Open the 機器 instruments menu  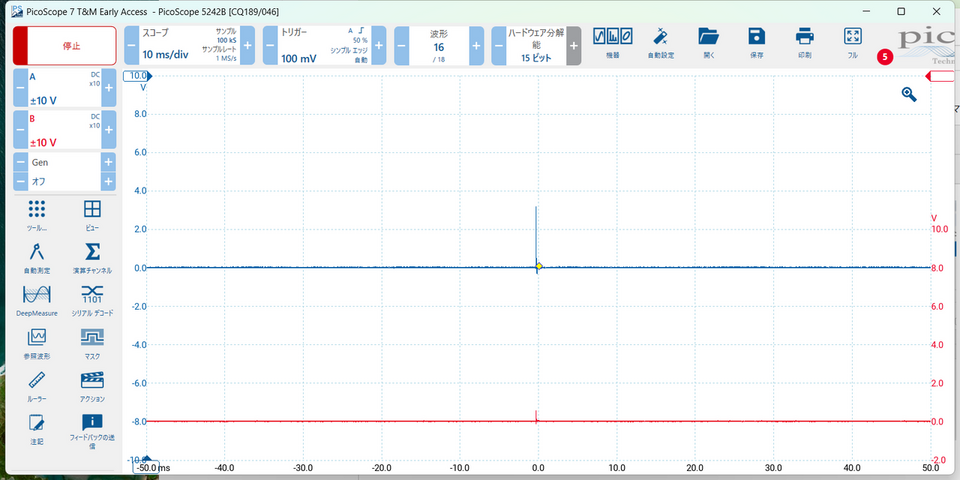[613, 44]
